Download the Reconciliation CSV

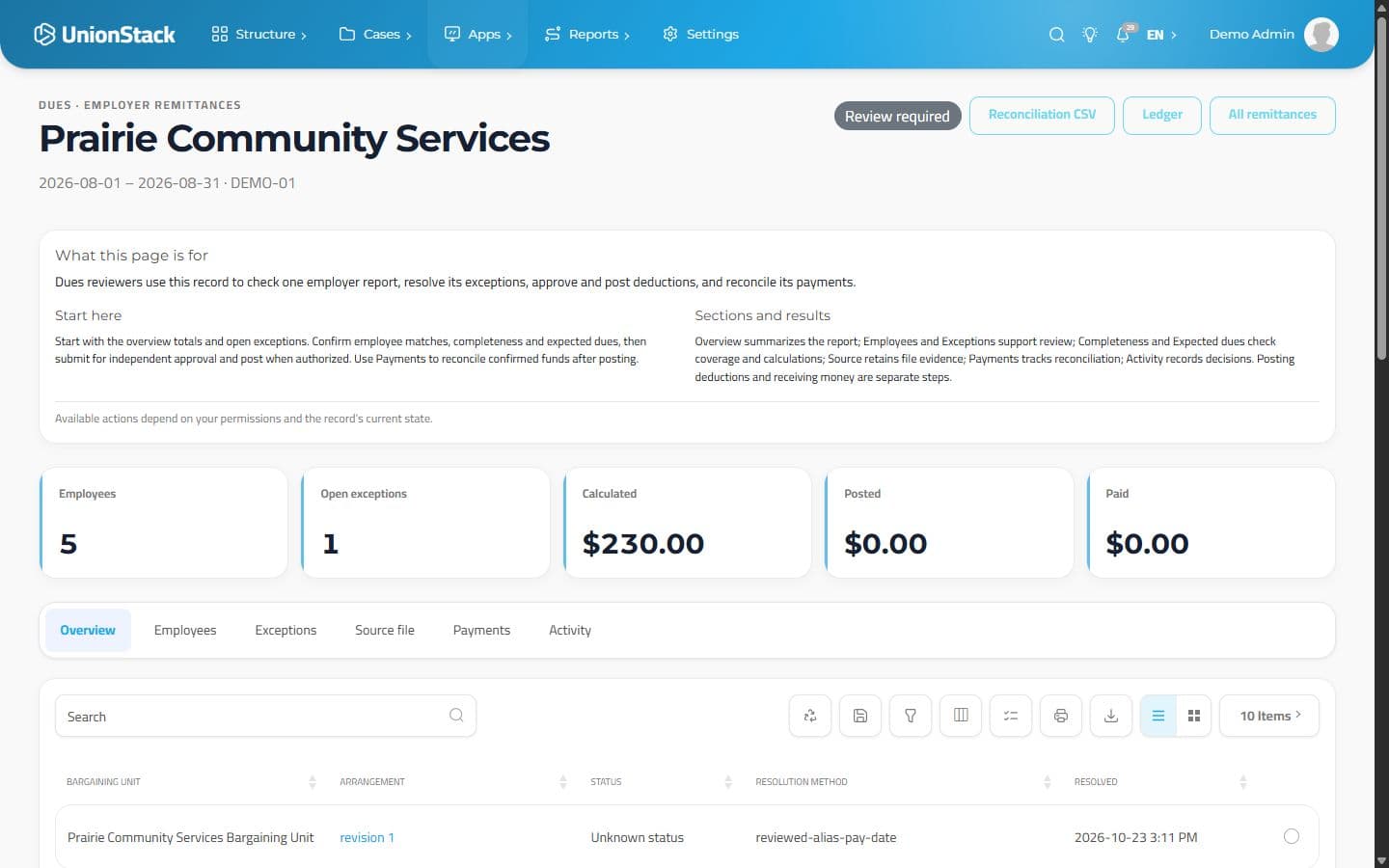[1042, 115]
